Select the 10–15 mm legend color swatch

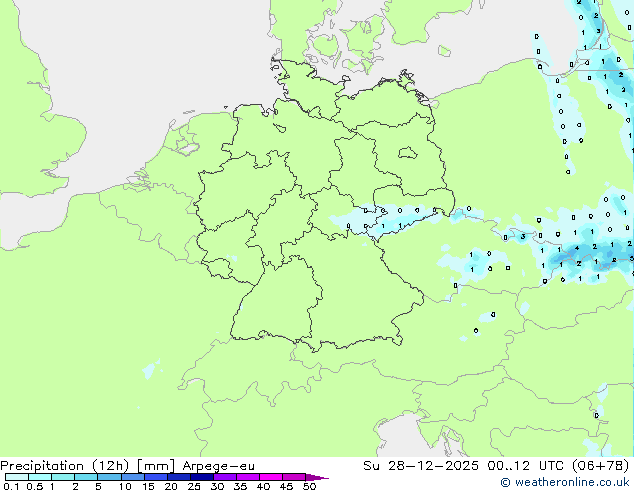[x=133, y=477]
